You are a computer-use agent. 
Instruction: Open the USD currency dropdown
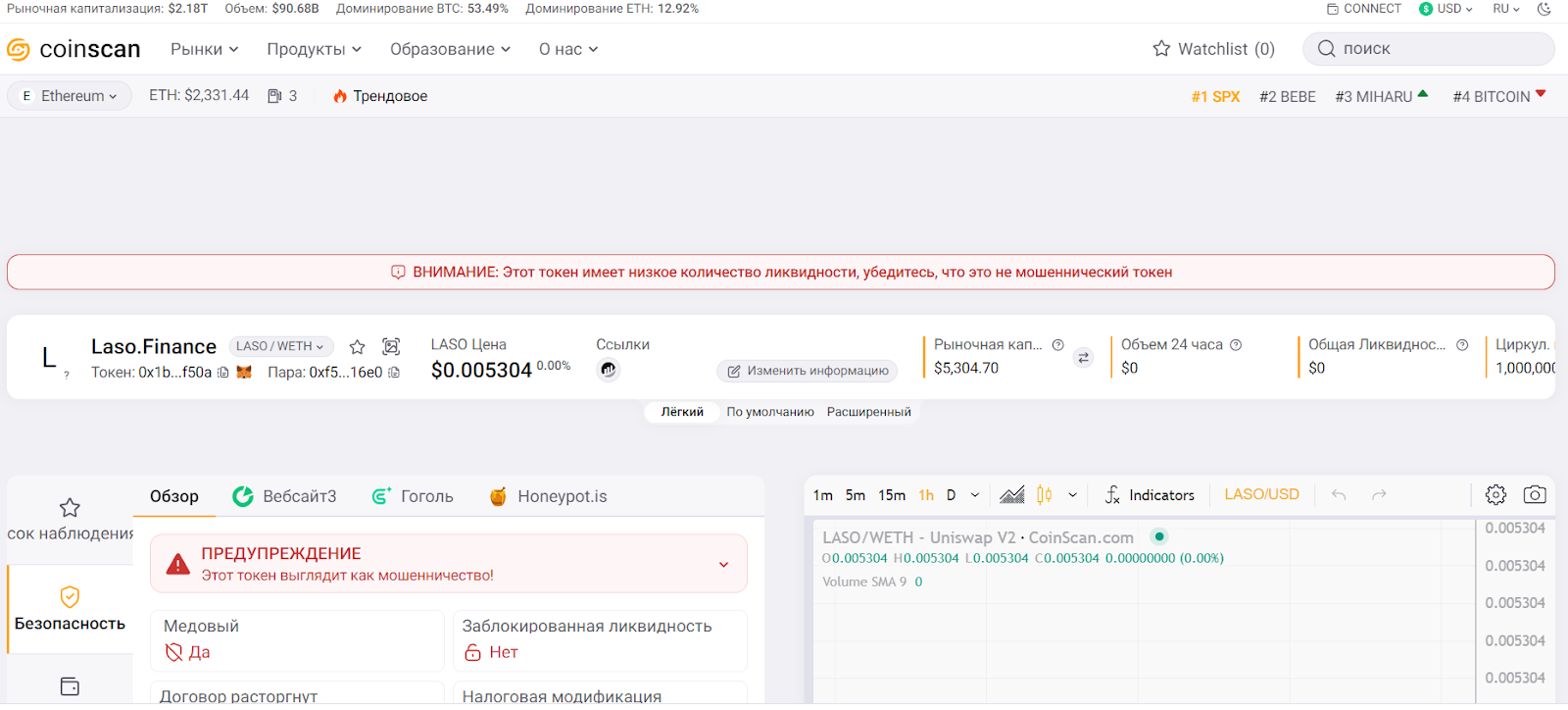point(1446,9)
